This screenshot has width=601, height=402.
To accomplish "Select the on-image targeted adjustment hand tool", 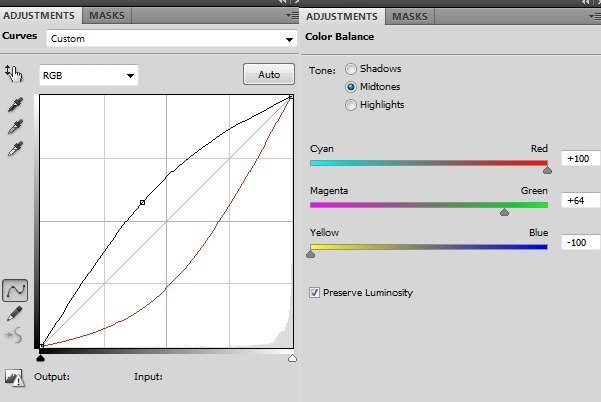I will pyautogui.click(x=13, y=74).
